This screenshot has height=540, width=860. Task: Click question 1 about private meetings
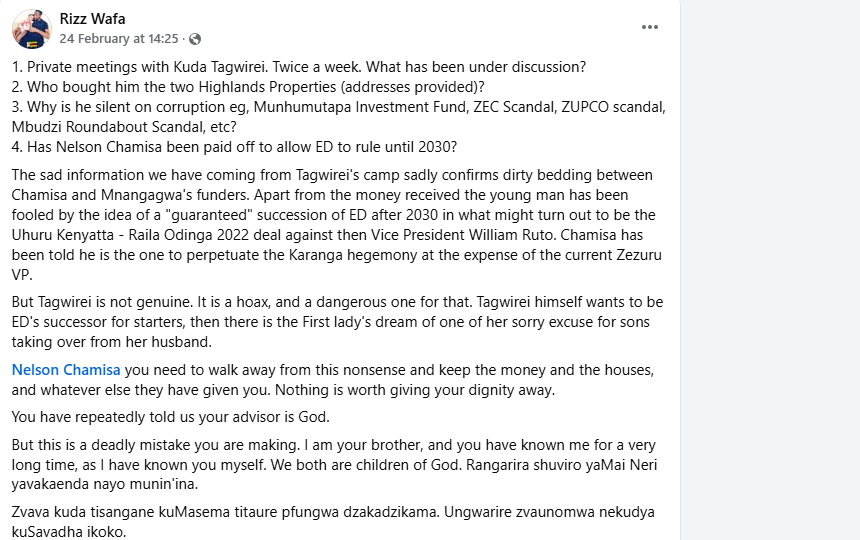(299, 67)
